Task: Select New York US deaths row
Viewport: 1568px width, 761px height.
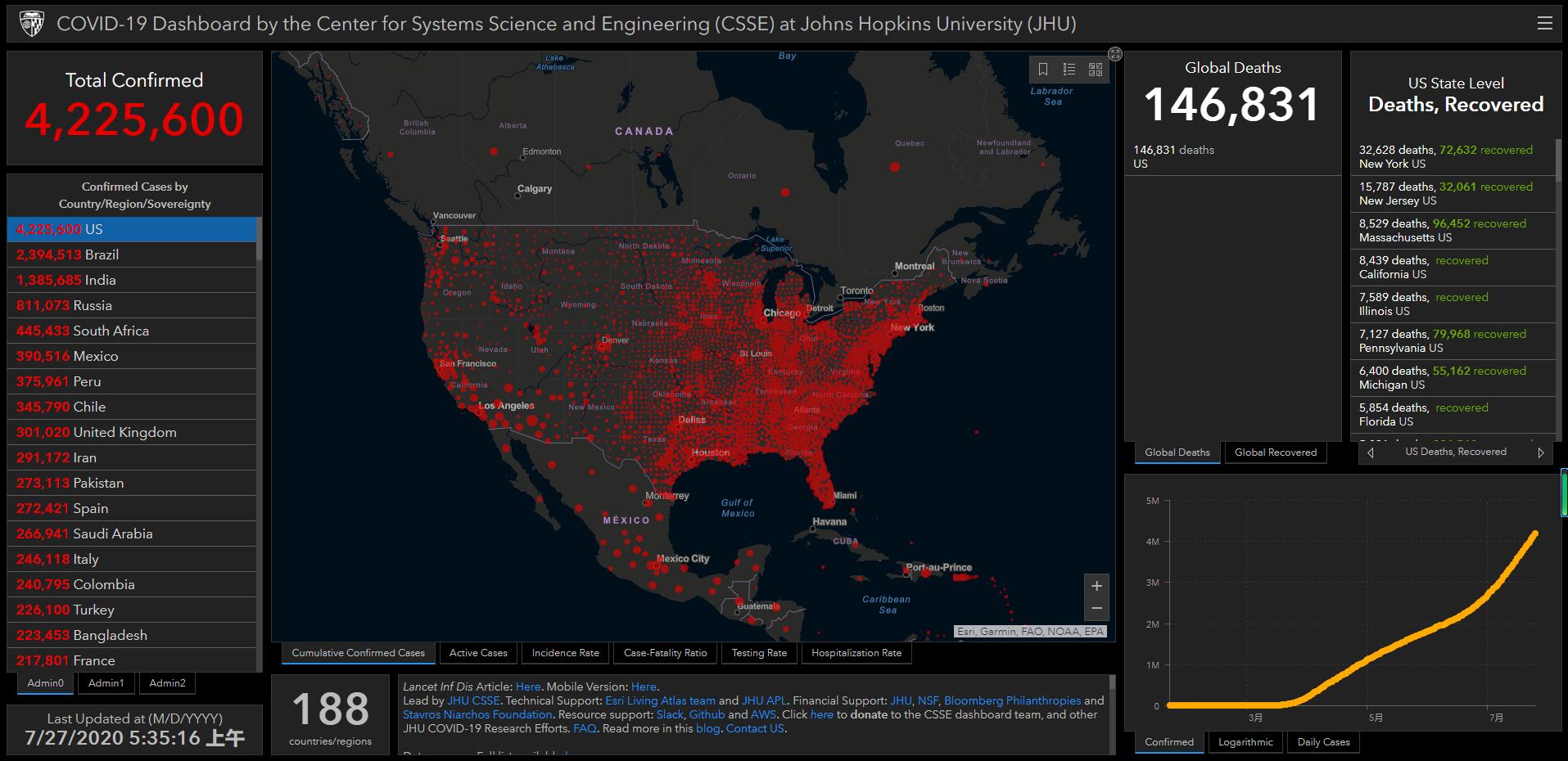Action: (x=1453, y=156)
